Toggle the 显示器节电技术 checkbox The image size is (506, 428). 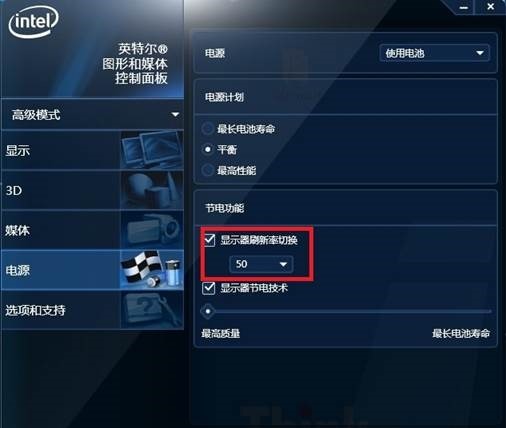tap(209, 288)
